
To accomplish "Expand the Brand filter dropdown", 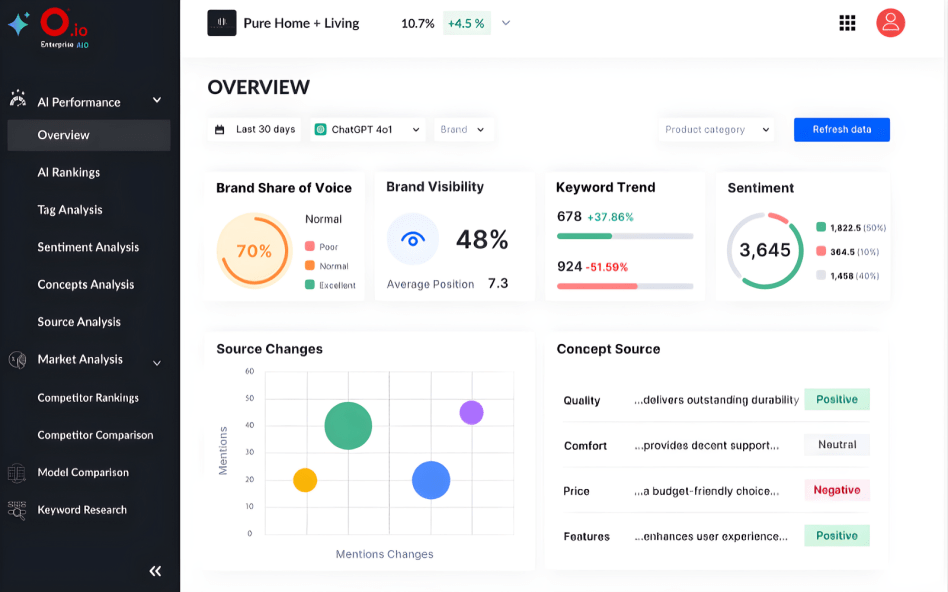I will coord(463,130).
